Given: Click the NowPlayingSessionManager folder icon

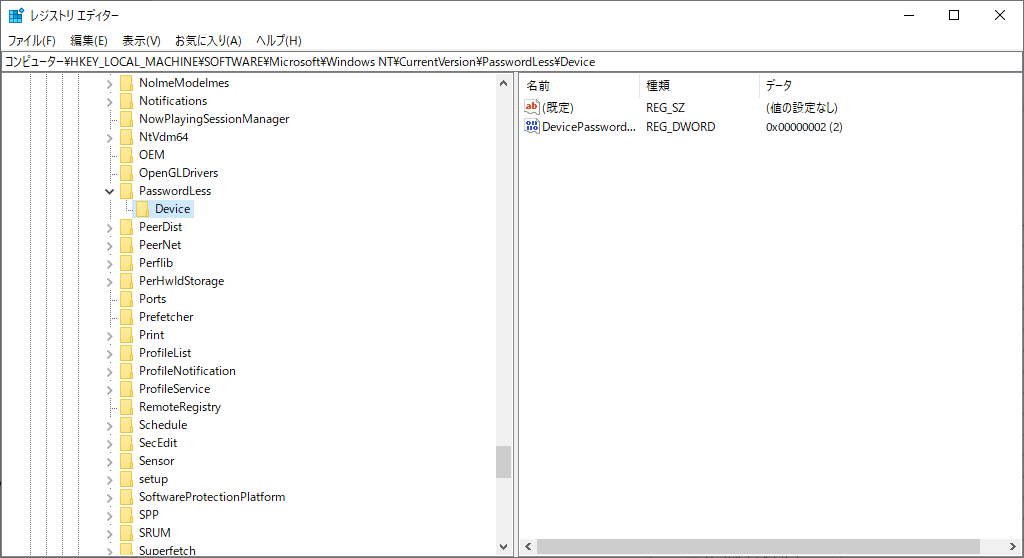Looking at the screenshot, I should [x=127, y=119].
